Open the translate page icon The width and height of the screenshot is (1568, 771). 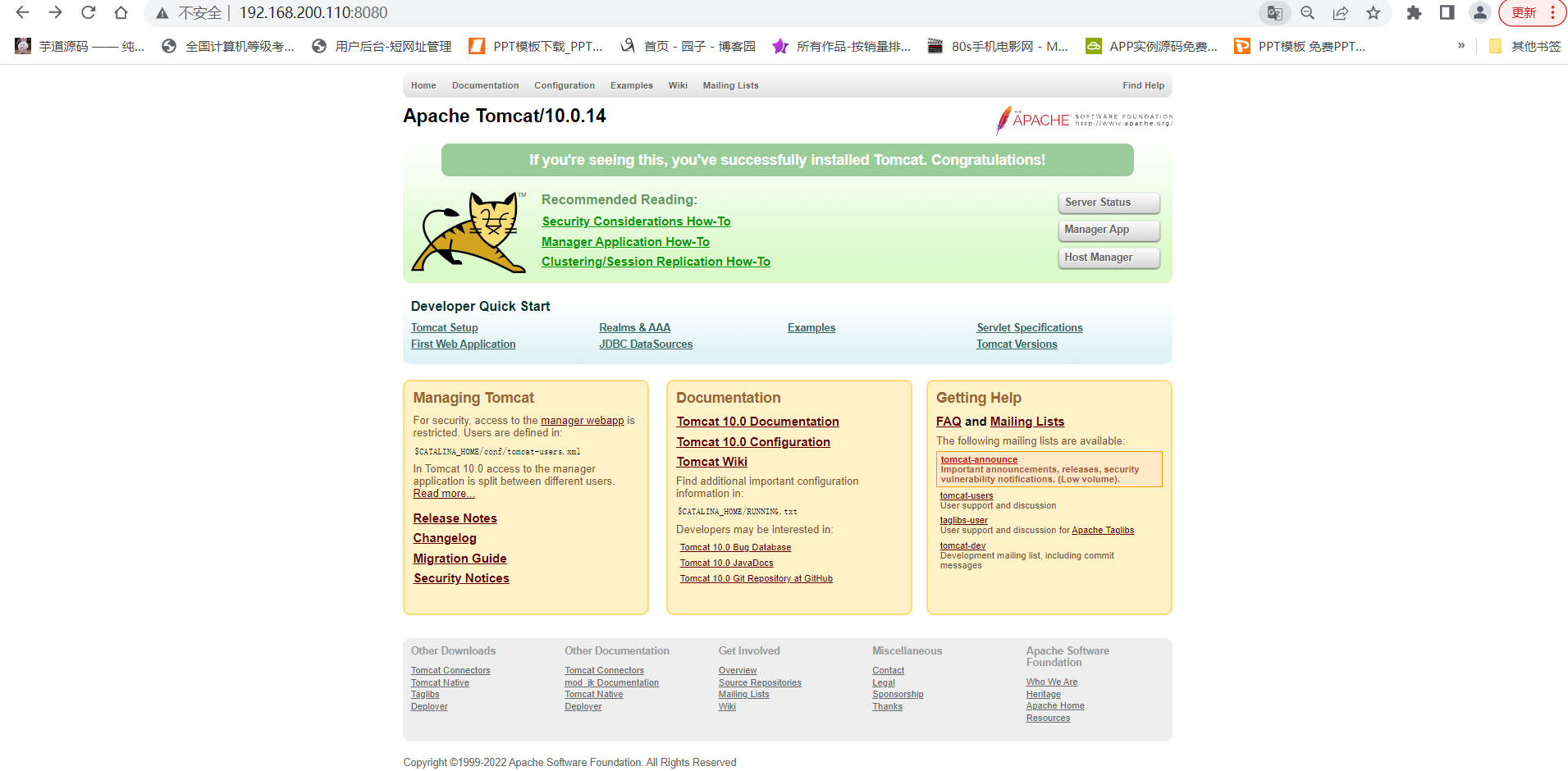click(x=1274, y=12)
